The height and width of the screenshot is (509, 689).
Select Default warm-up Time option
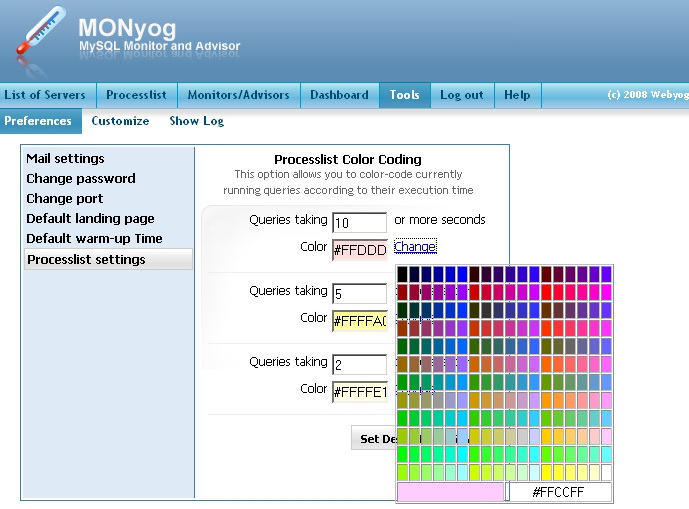coord(94,239)
